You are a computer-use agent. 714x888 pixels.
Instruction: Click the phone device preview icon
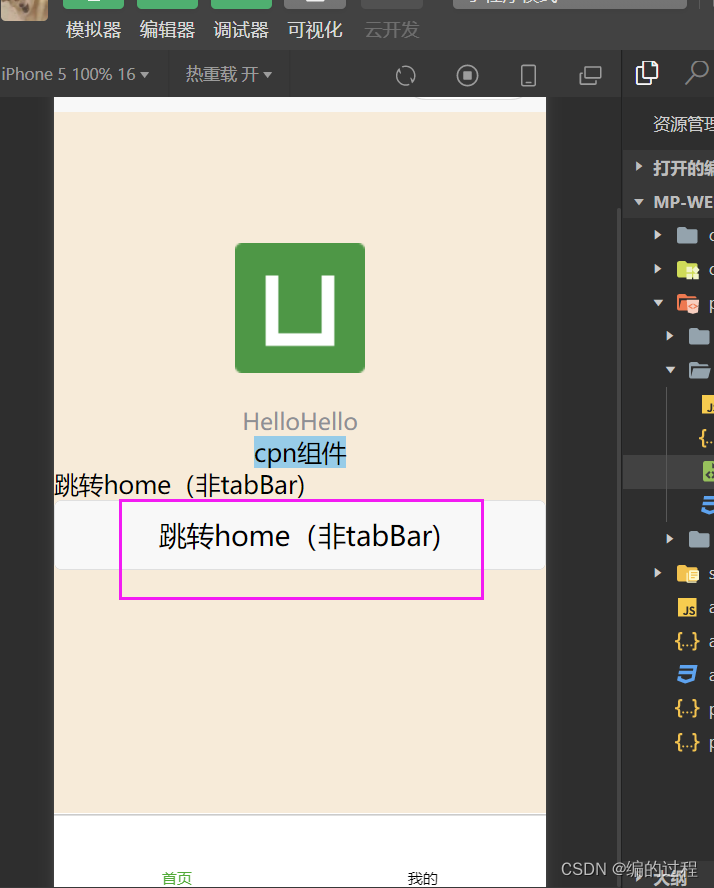click(x=528, y=75)
